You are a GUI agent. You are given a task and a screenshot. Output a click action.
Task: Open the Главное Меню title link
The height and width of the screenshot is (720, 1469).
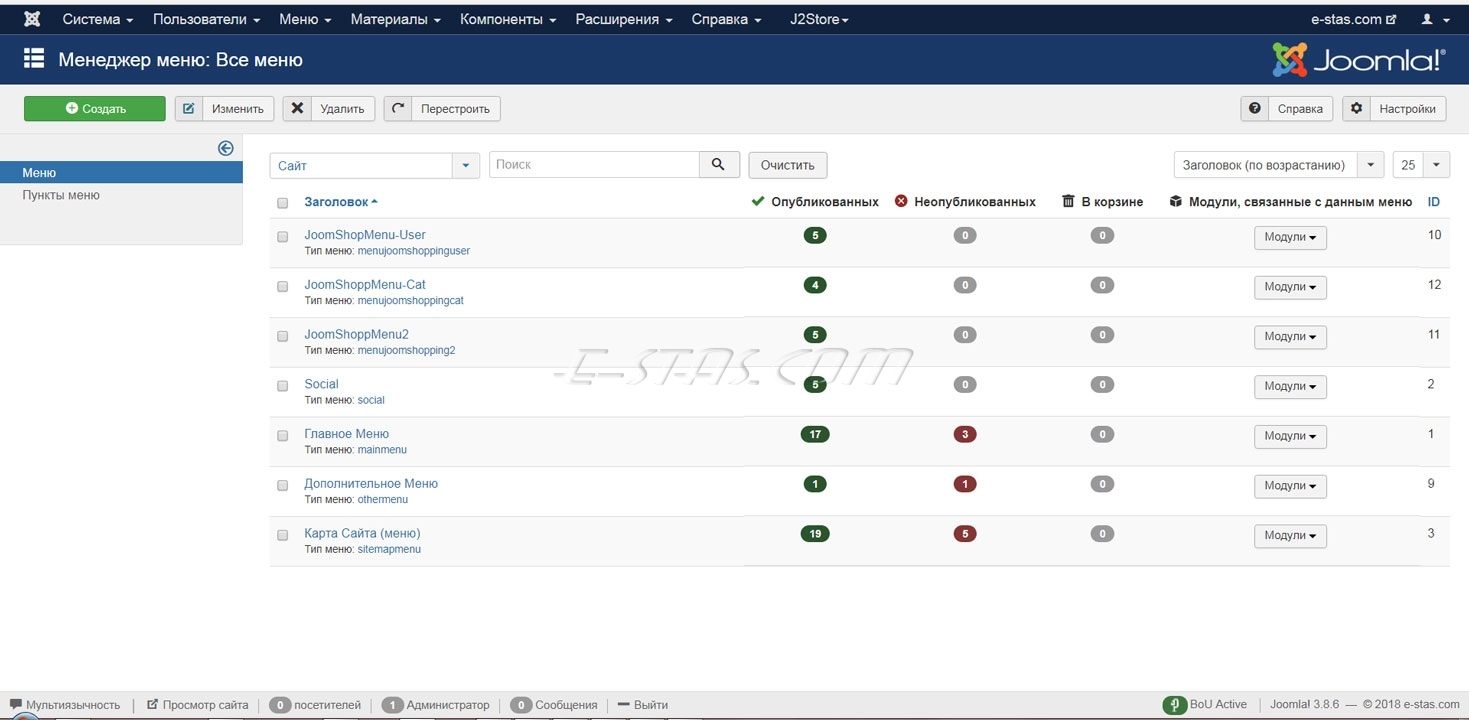pos(346,434)
